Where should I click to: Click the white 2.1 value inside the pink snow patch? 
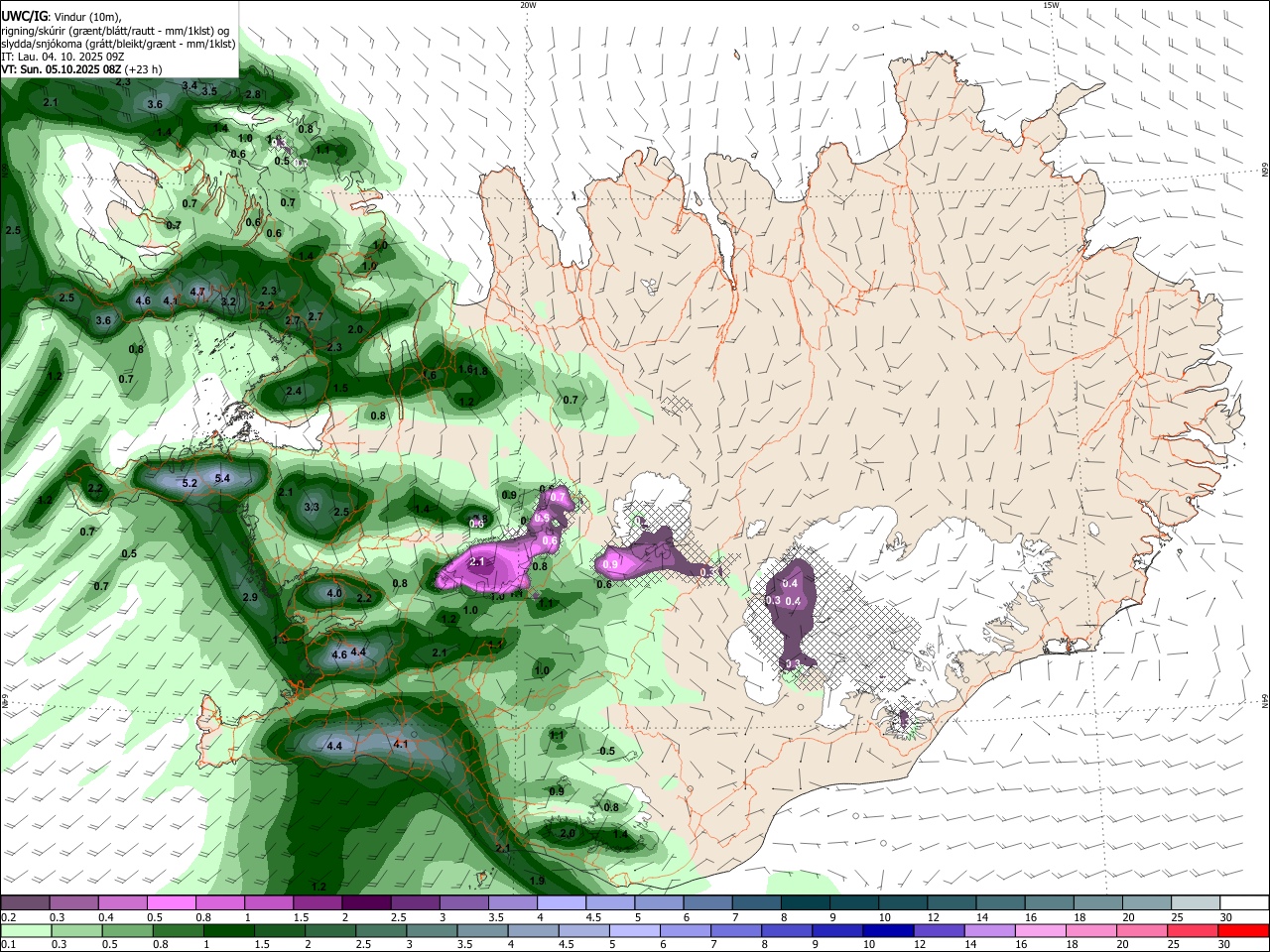coord(477,562)
